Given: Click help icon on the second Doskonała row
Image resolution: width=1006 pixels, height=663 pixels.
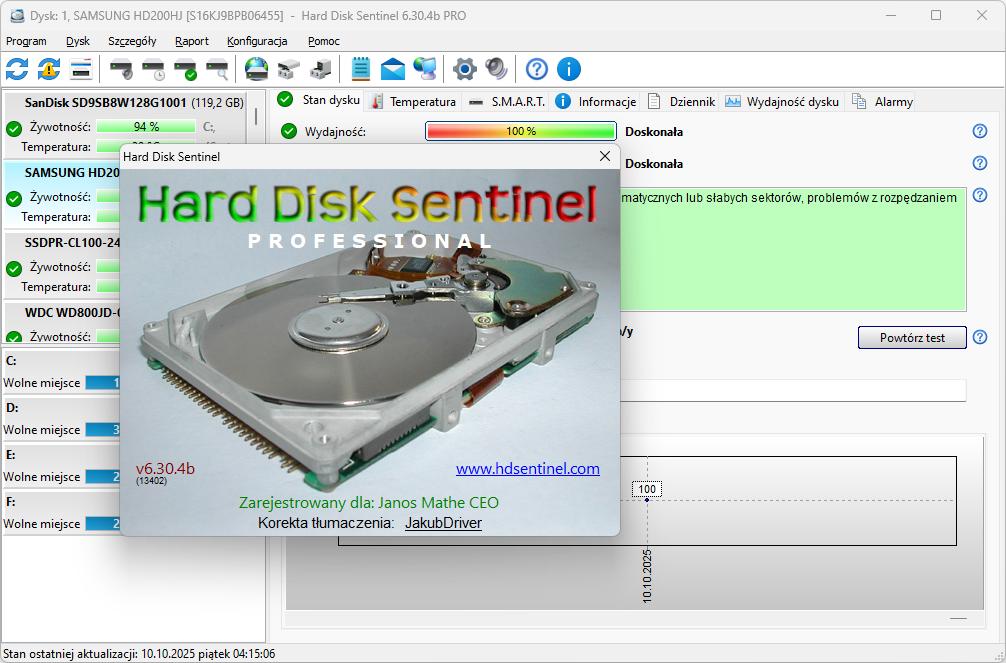Looking at the screenshot, I should (980, 163).
